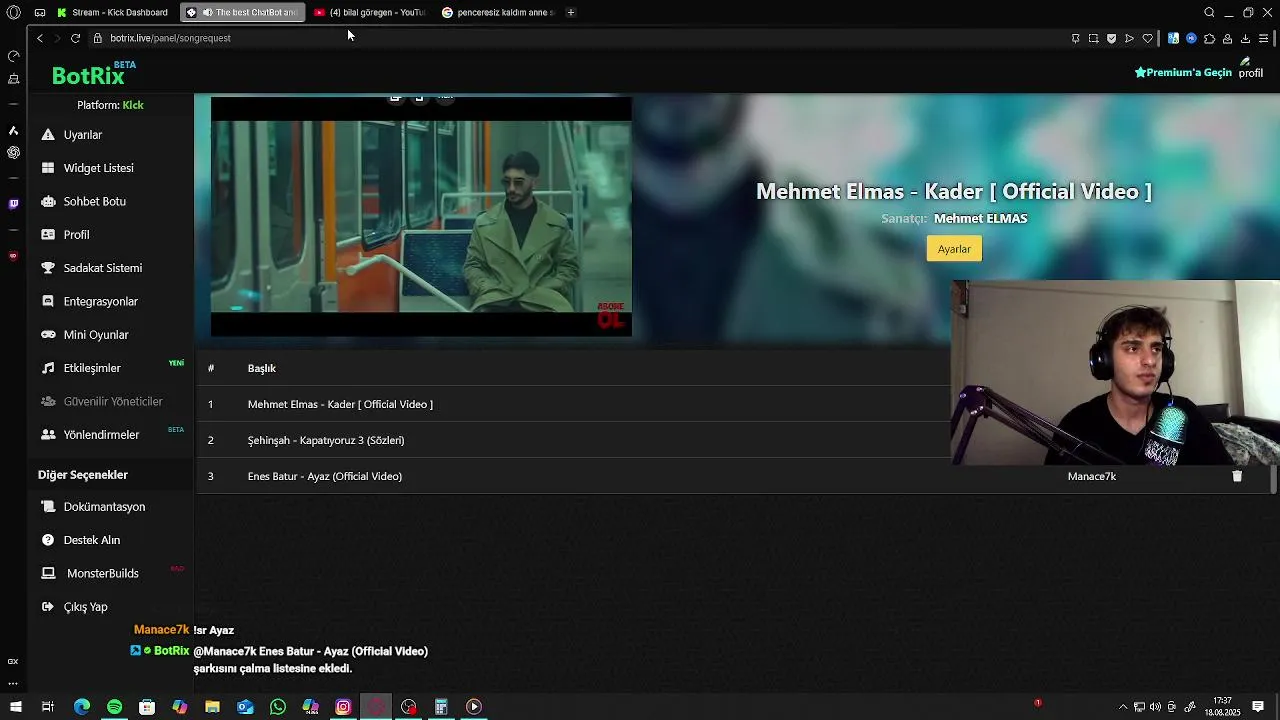Image resolution: width=1280 pixels, height=720 pixels.
Task: Open File Explorer from taskbar
Action: pyautogui.click(x=212, y=707)
